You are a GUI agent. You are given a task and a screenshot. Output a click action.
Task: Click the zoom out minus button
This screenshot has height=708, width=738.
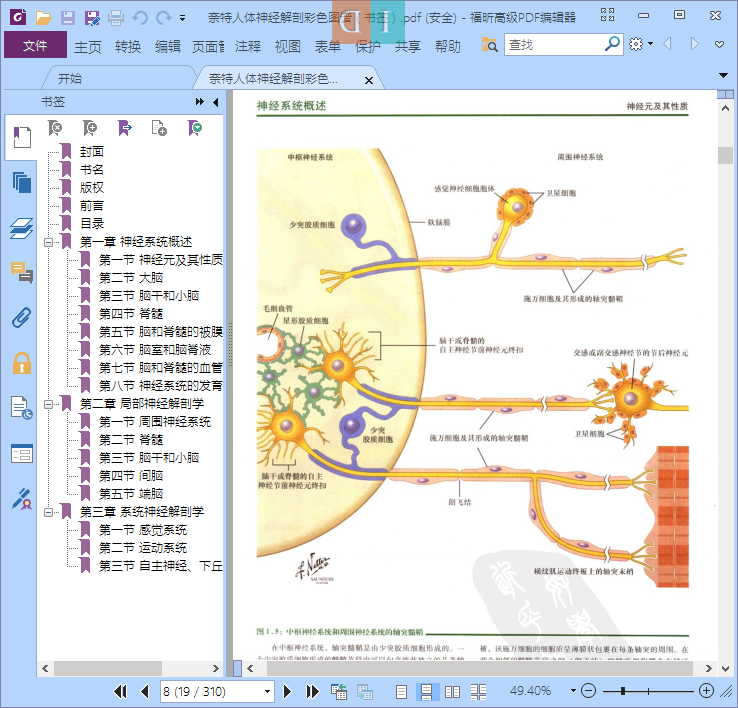point(588,691)
